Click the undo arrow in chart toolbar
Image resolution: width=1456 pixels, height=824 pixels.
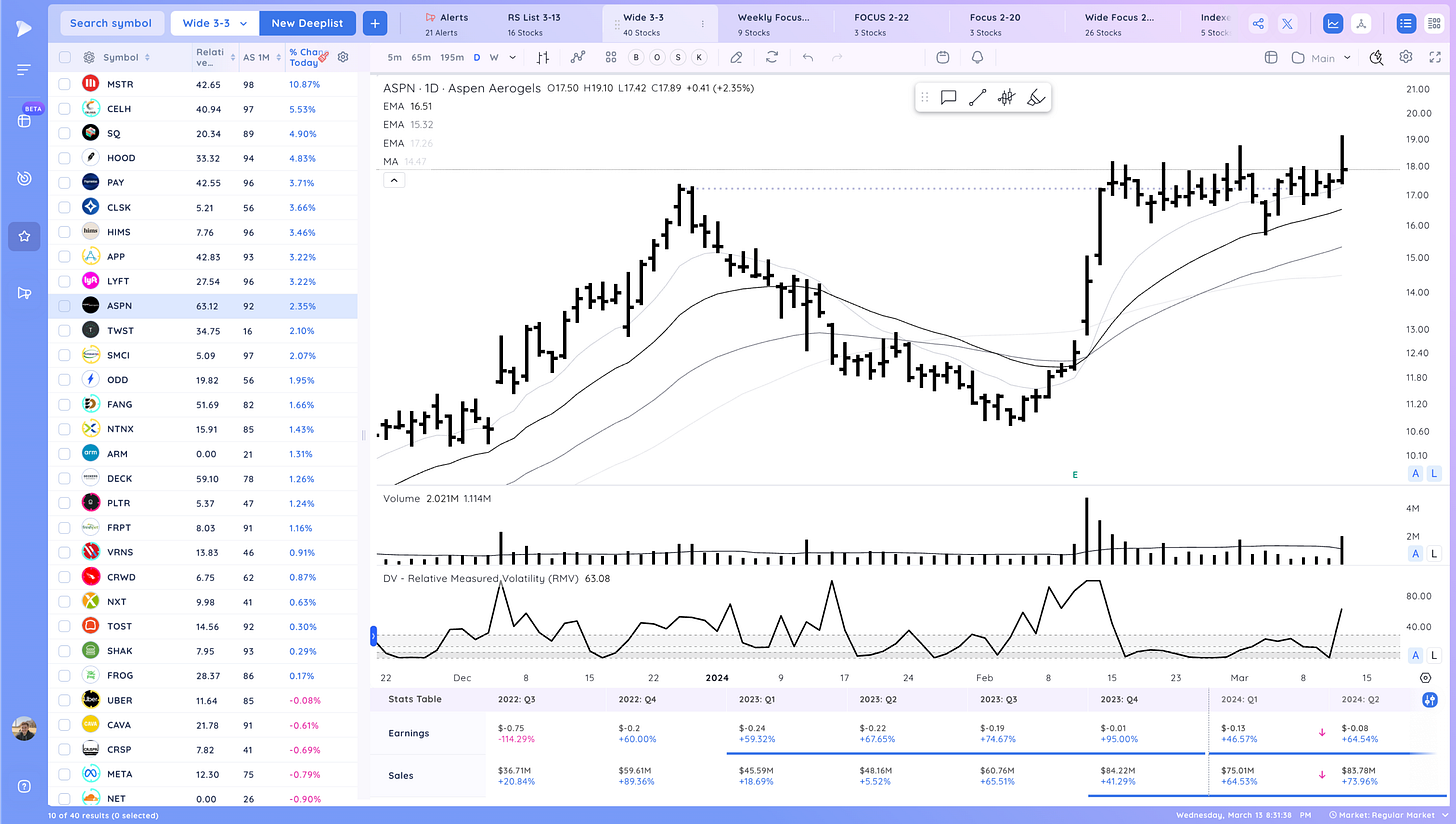click(808, 57)
